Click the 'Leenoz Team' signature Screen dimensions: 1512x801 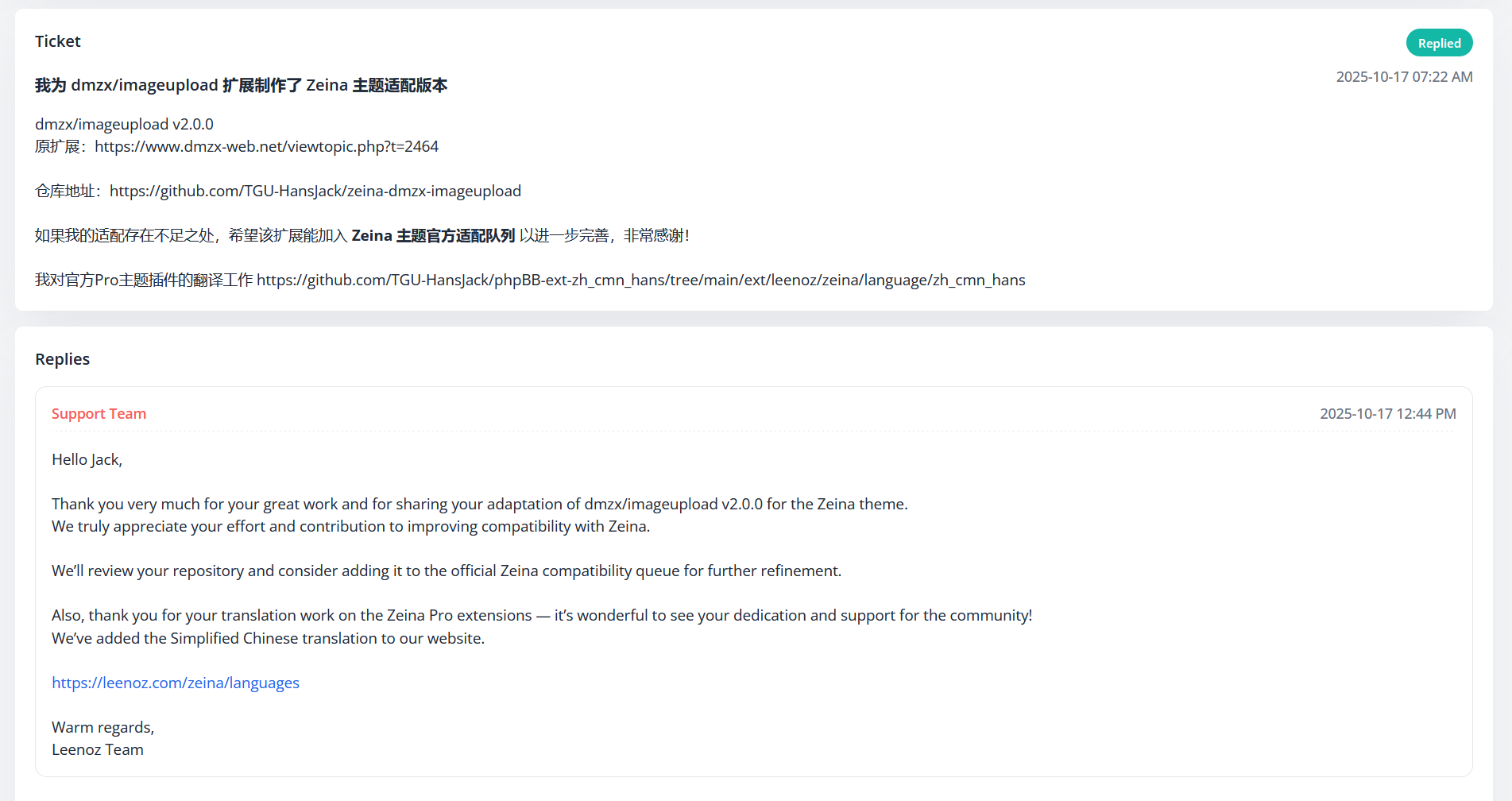(x=97, y=749)
